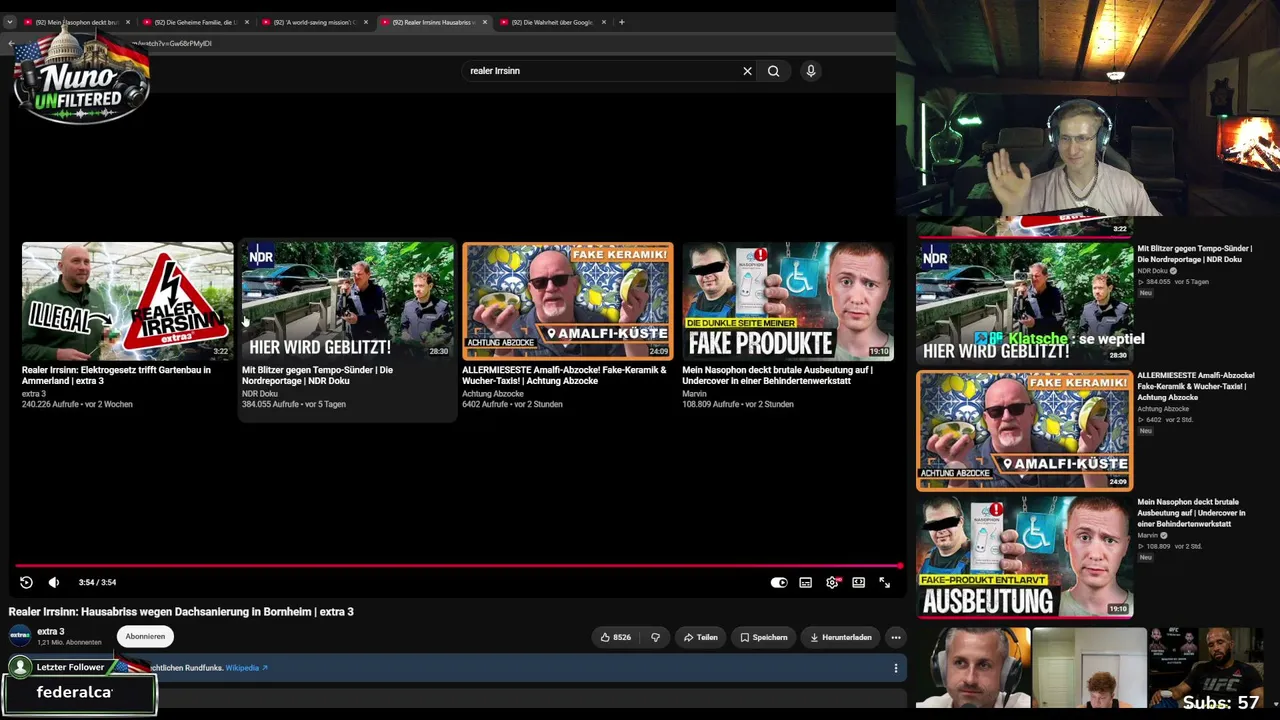Activate voice search microphone icon
Image resolution: width=1280 pixels, height=720 pixels.
point(811,71)
